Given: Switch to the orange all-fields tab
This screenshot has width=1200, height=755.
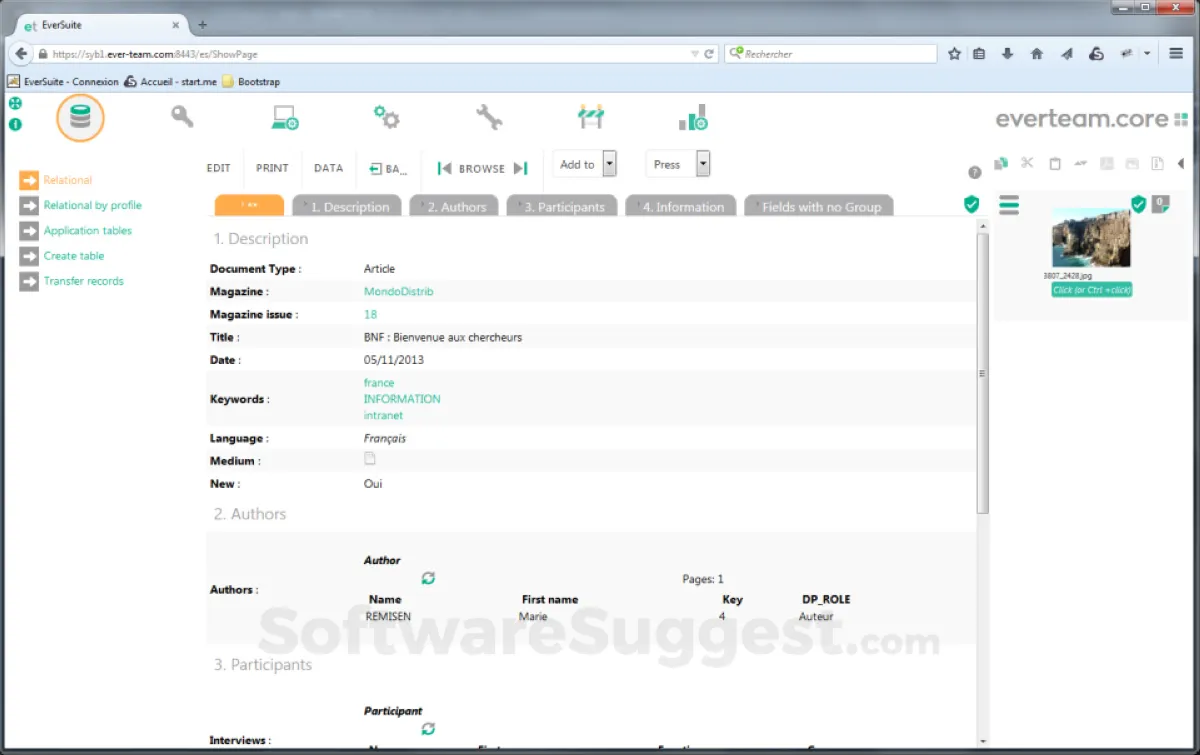Looking at the screenshot, I should coord(250,206).
